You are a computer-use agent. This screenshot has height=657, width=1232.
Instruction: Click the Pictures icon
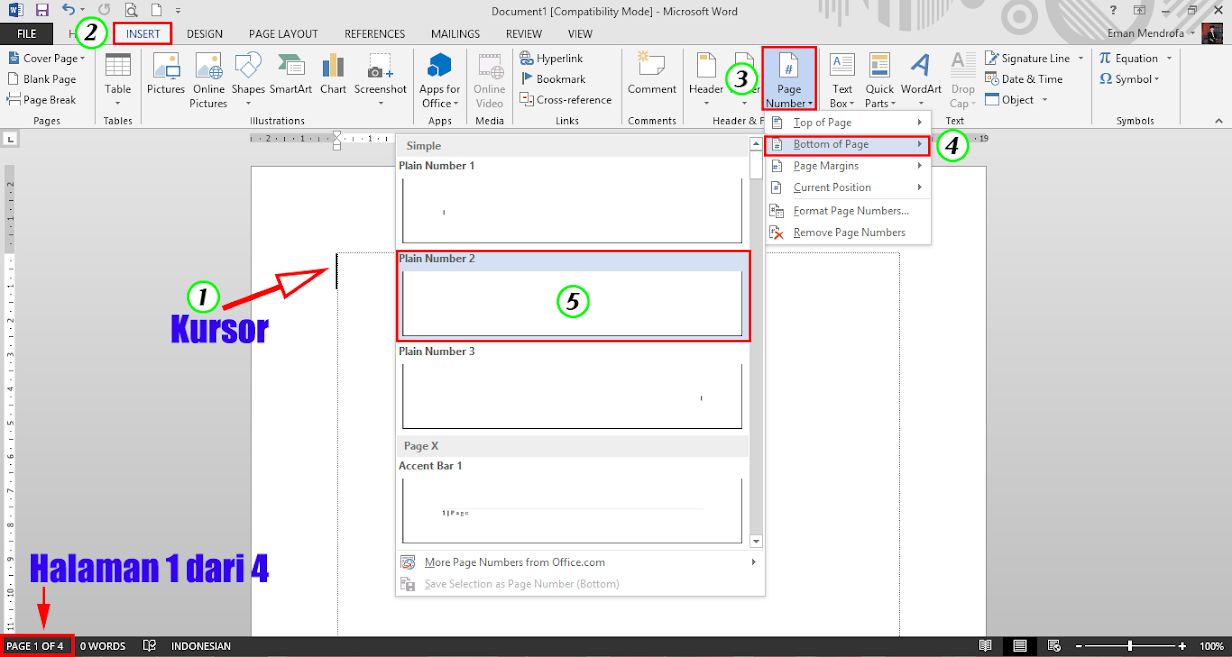166,74
